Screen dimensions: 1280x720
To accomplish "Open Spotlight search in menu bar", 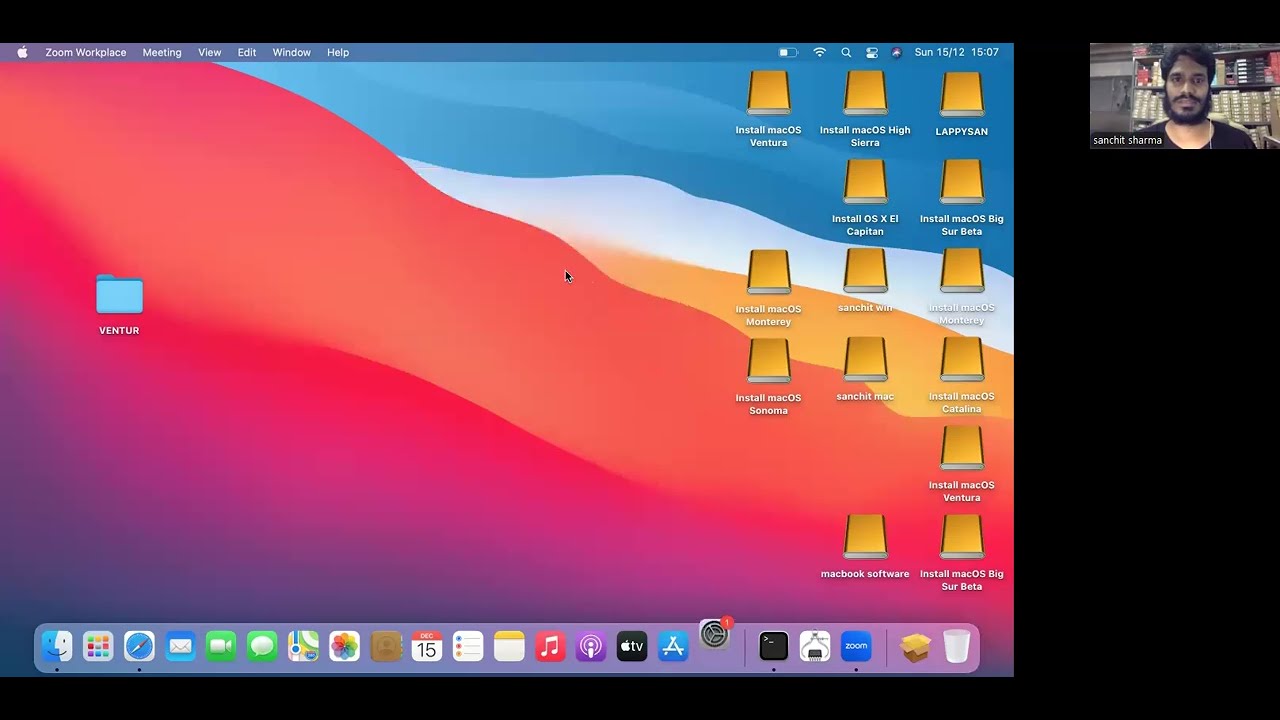I will 846,52.
